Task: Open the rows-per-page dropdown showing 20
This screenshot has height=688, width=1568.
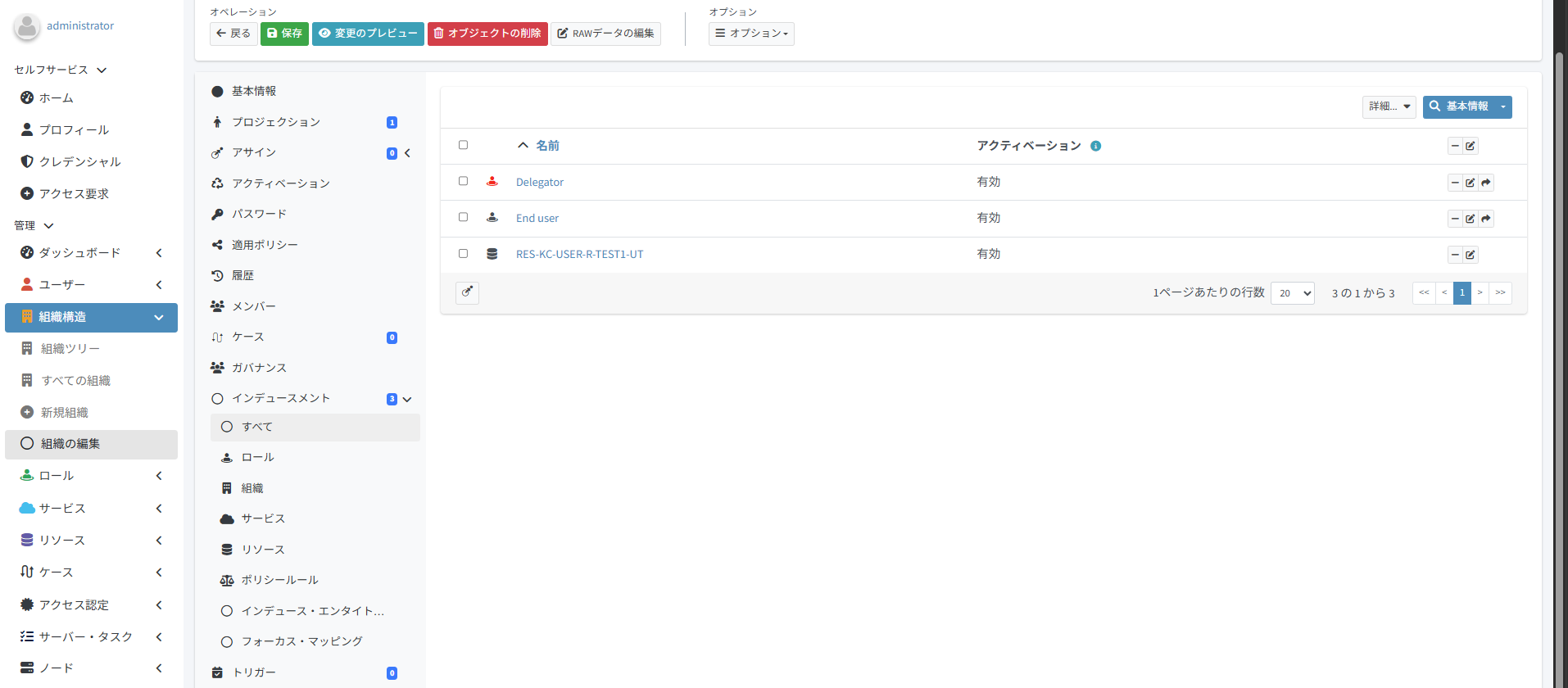Action: pos(1292,293)
